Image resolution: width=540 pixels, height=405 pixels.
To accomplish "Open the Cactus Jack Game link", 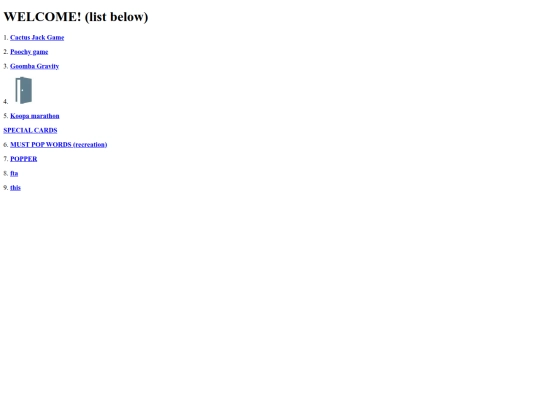I will tap(37, 38).
